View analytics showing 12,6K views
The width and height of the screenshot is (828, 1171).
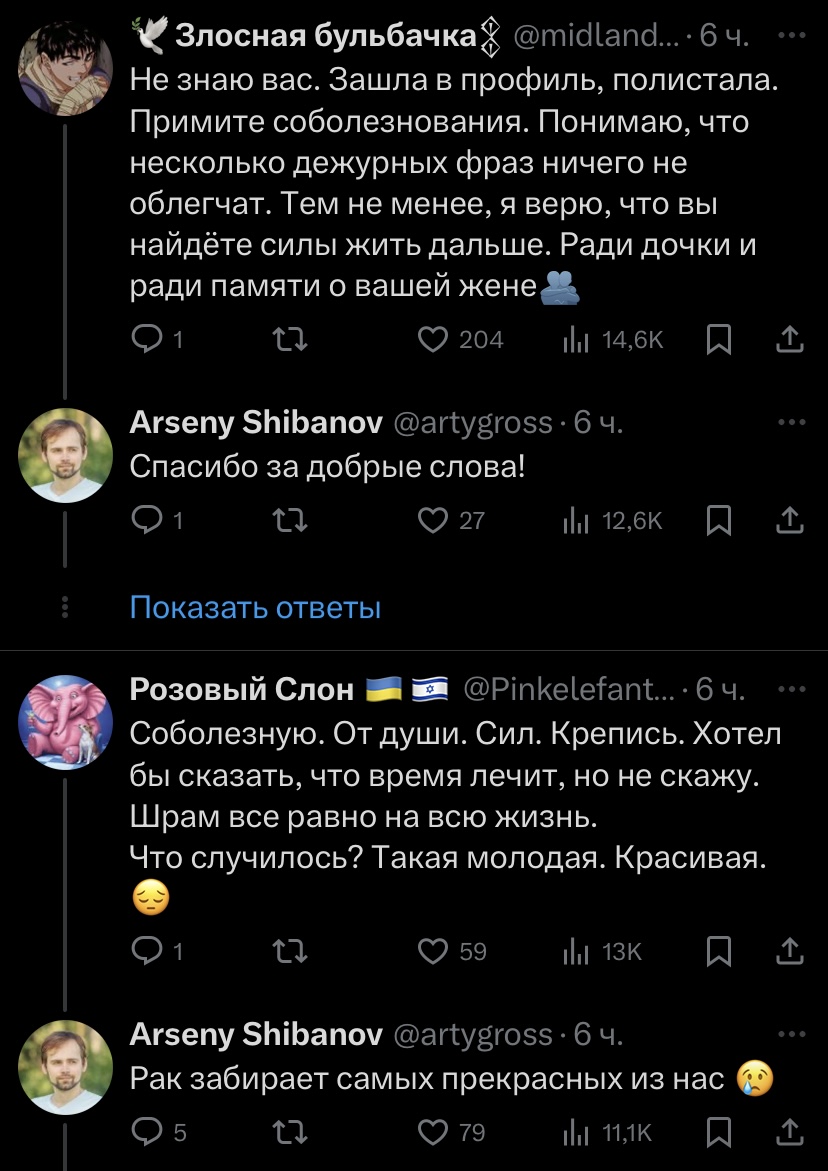tap(612, 519)
